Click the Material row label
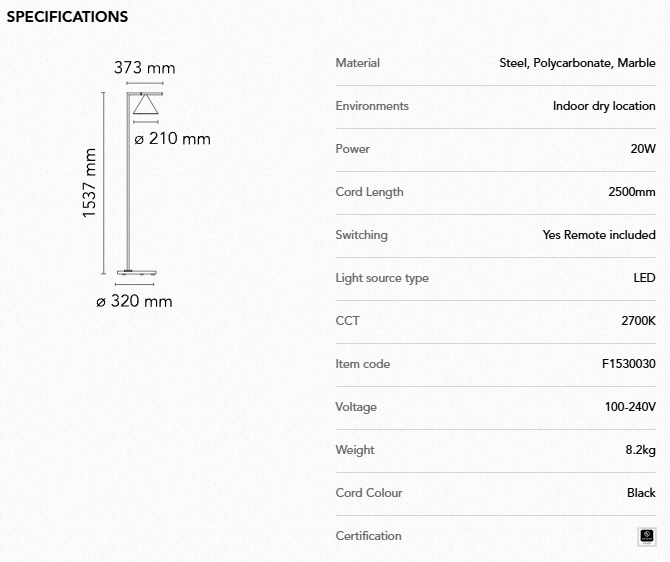 click(x=358, y=63)
